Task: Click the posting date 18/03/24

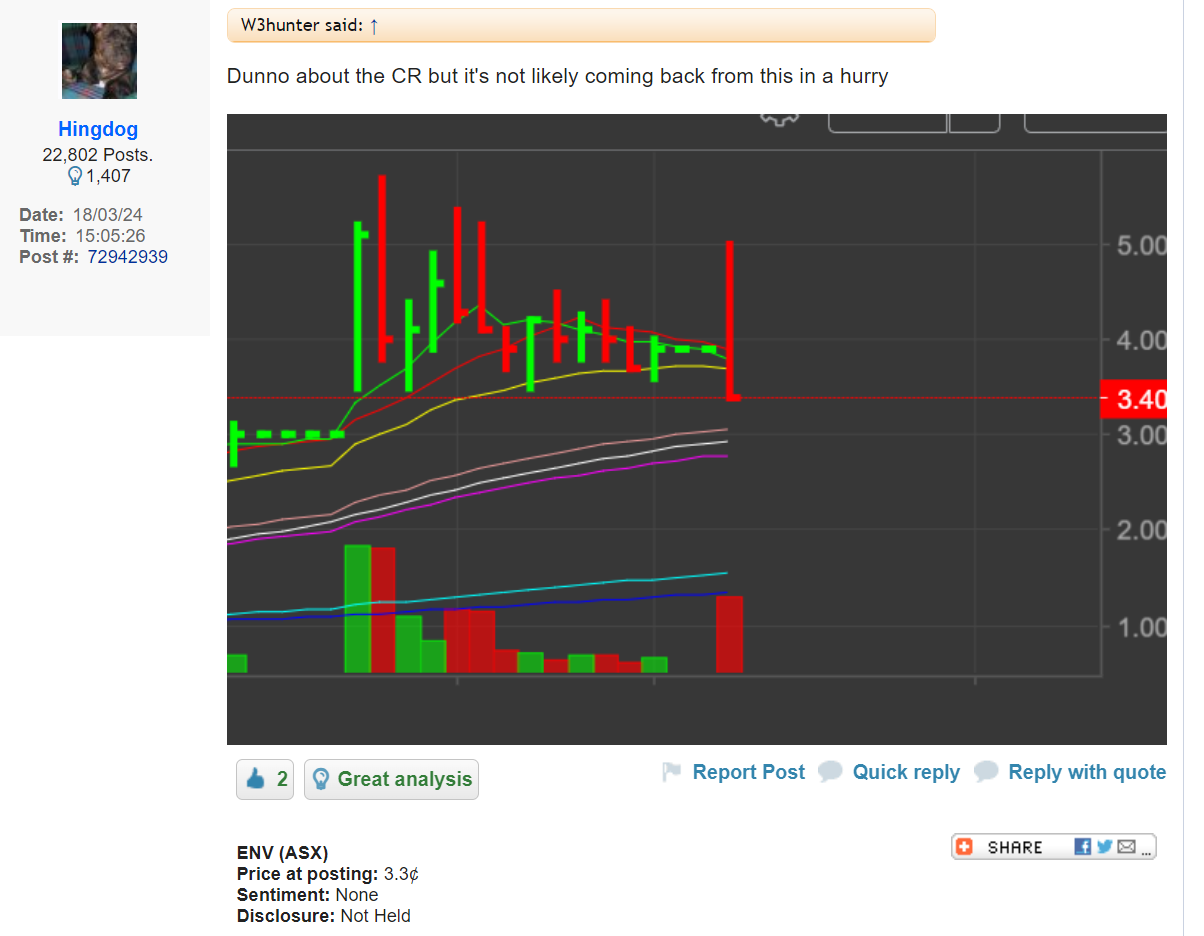Action: click(108, 215)
